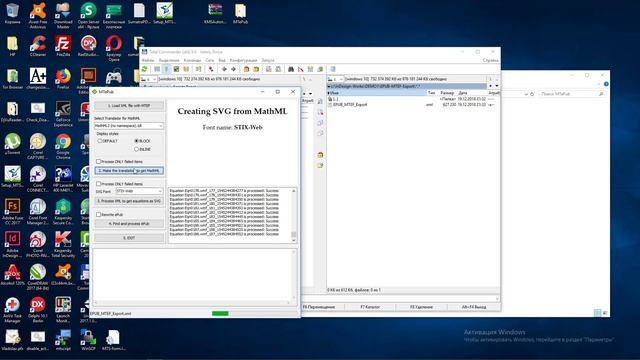Viewport: 640px width, 360px height.
Task: Click the pack files icon in Total Commander toolbar
Action: point(246,69)
